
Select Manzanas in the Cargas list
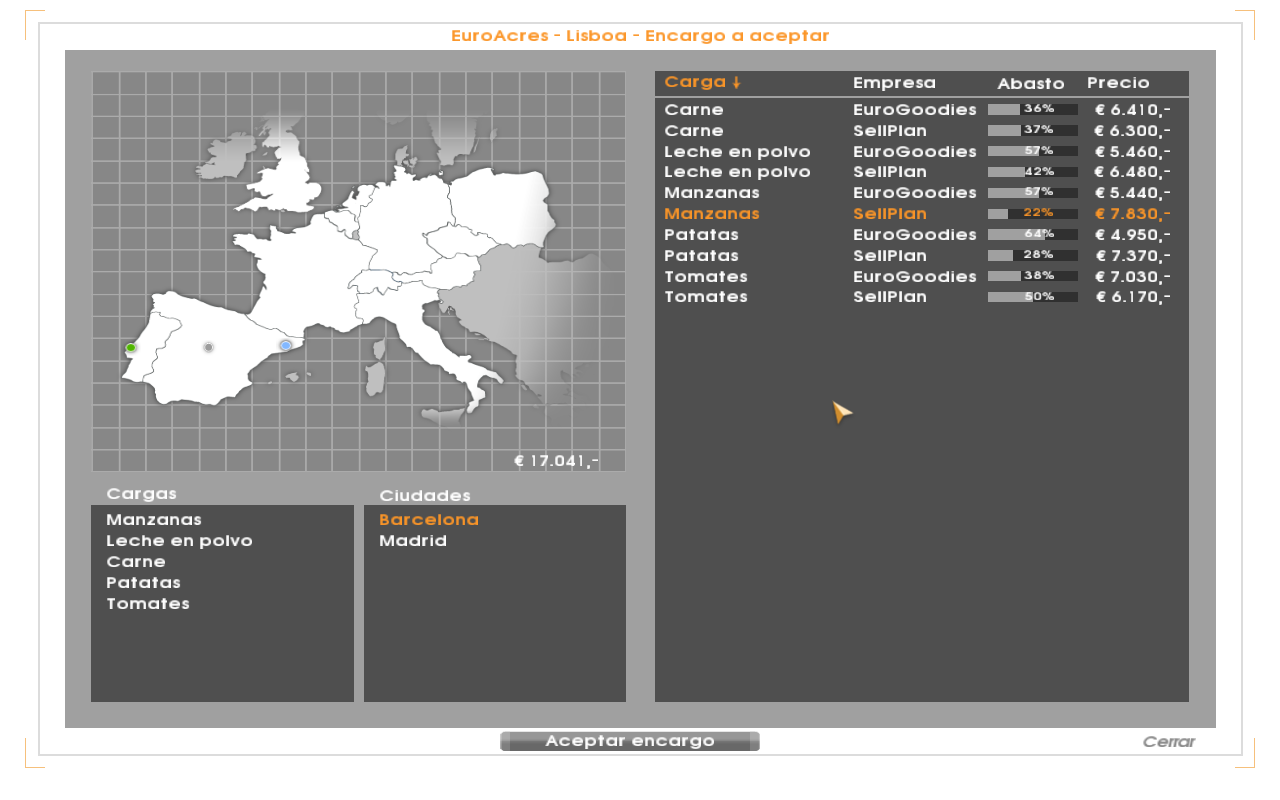click(154, 520)
